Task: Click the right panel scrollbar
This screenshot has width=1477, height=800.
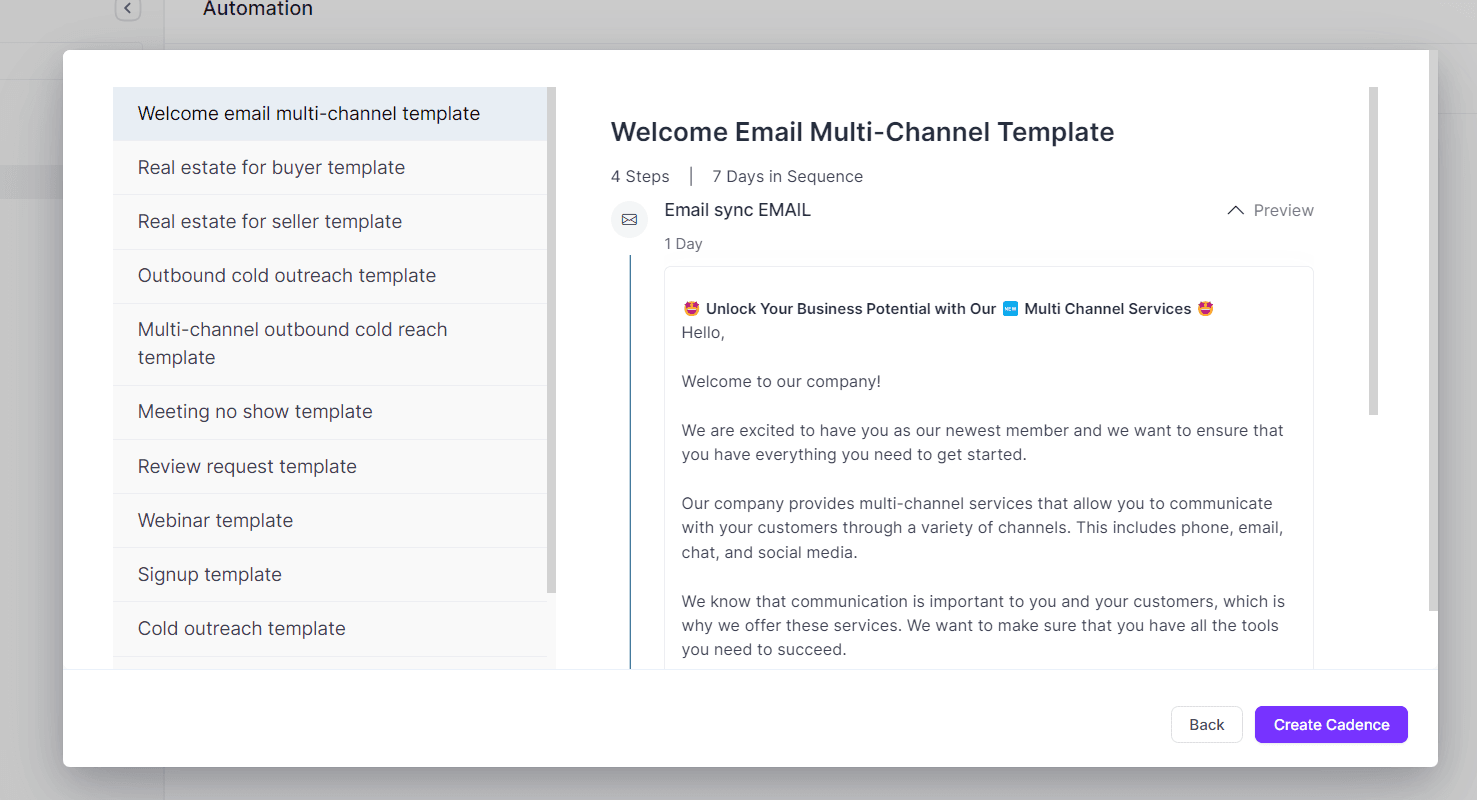Action: 1371,250
